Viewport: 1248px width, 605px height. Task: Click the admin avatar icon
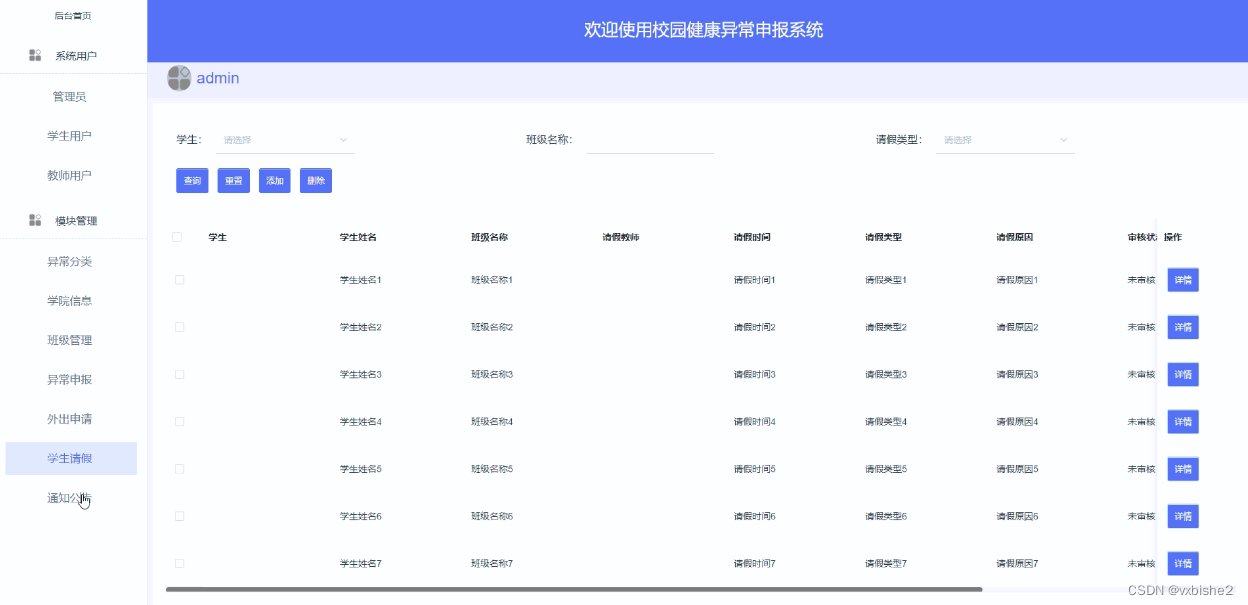(179, 78)
